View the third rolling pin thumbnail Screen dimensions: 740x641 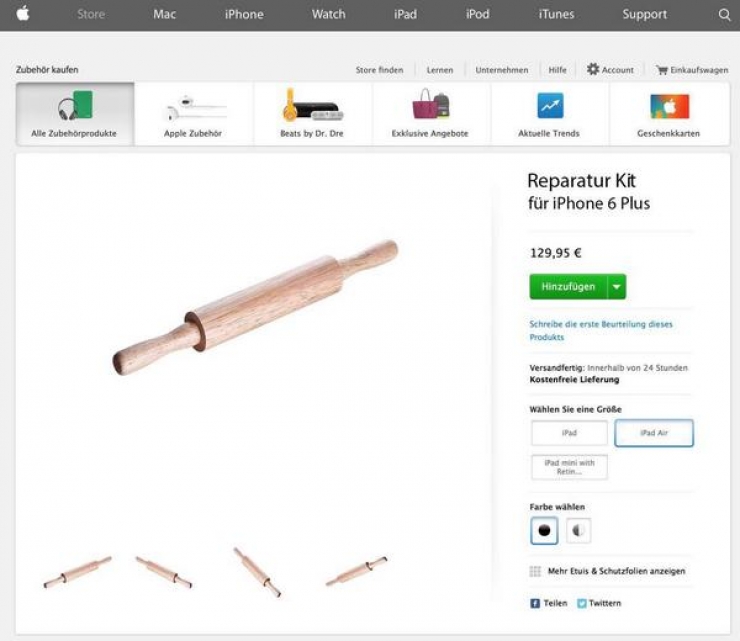[257, 572]
